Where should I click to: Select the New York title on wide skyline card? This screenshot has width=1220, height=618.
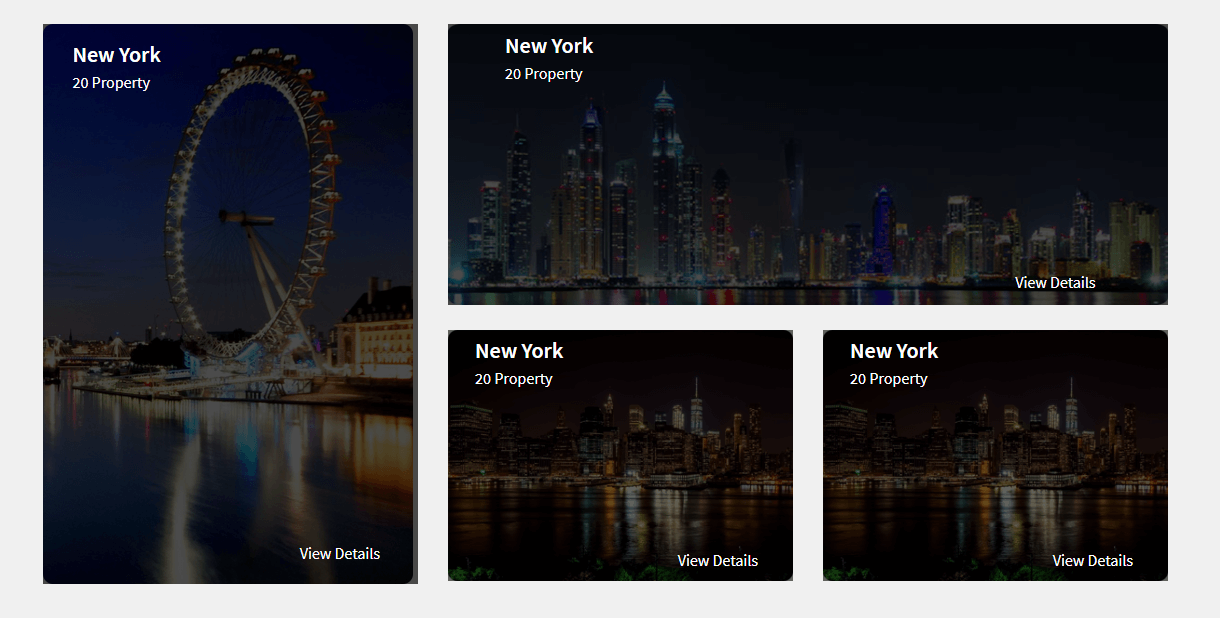549,46
